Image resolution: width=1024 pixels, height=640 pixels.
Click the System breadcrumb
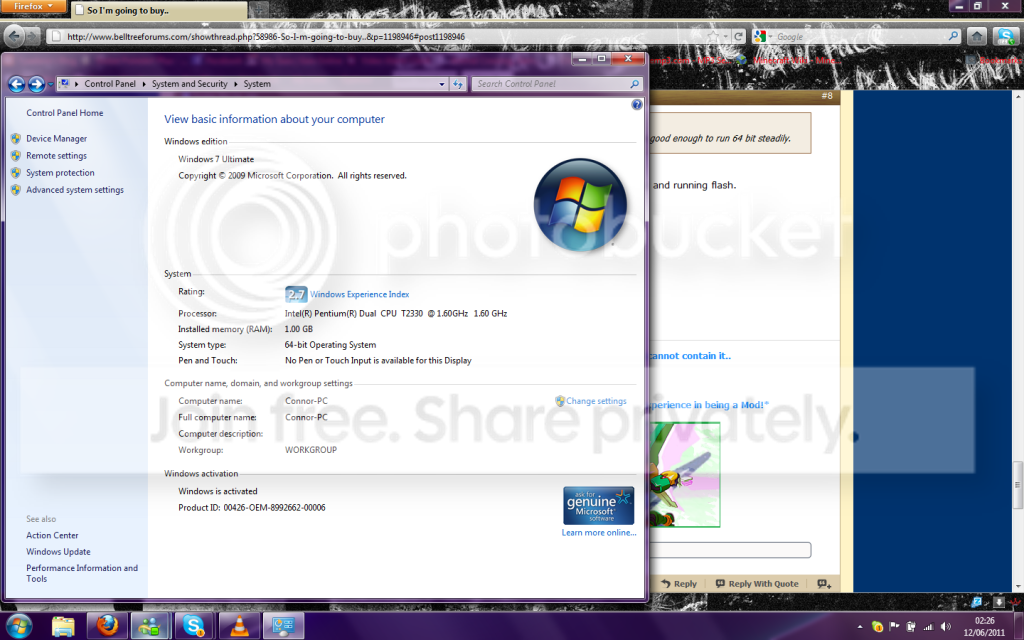[257, 84]
